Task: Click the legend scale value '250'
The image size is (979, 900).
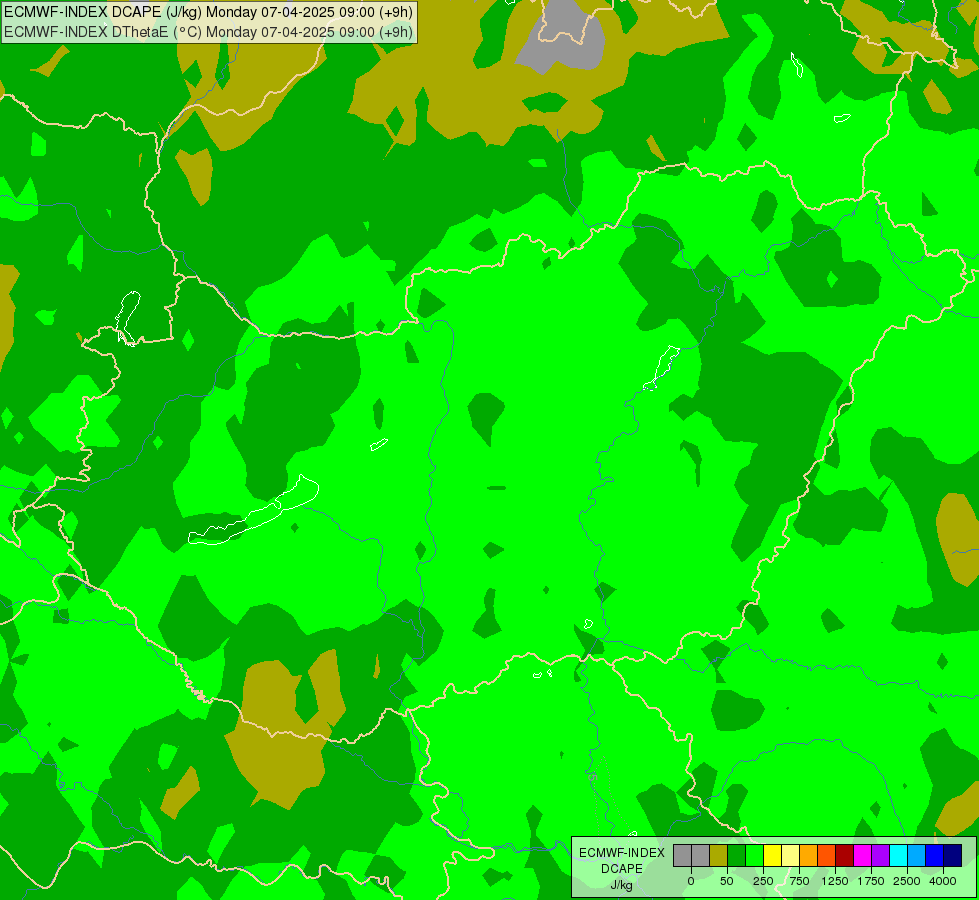Action: (763, 881)
